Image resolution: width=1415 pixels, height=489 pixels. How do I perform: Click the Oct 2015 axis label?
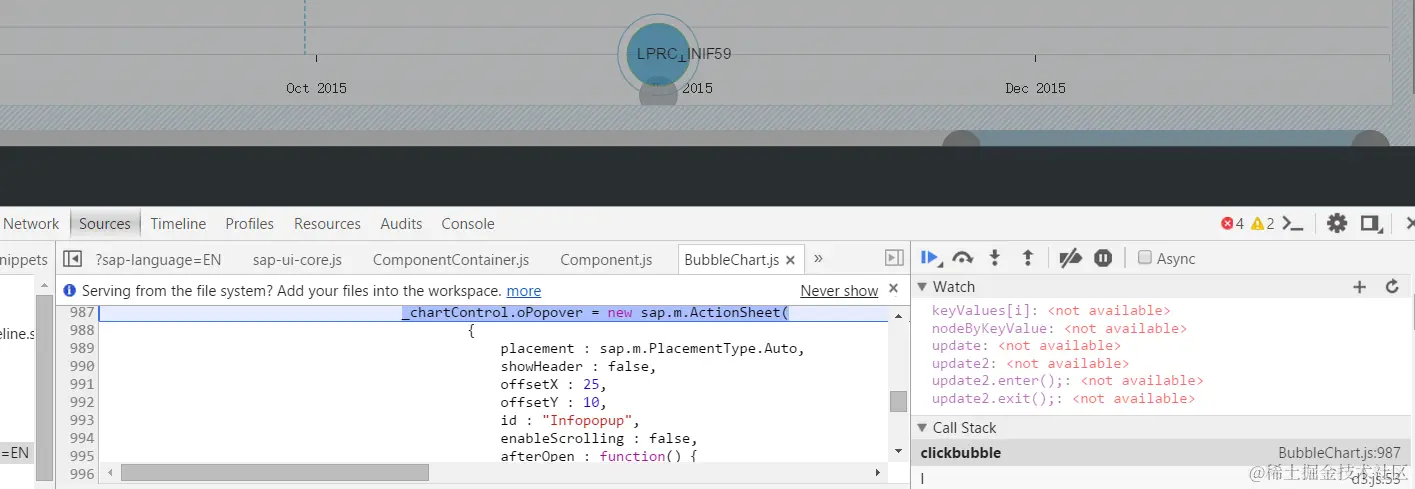tap(316, 88)
